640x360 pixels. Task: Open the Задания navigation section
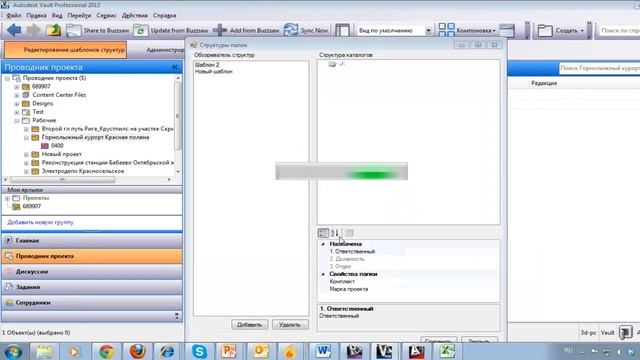[92, 287]
